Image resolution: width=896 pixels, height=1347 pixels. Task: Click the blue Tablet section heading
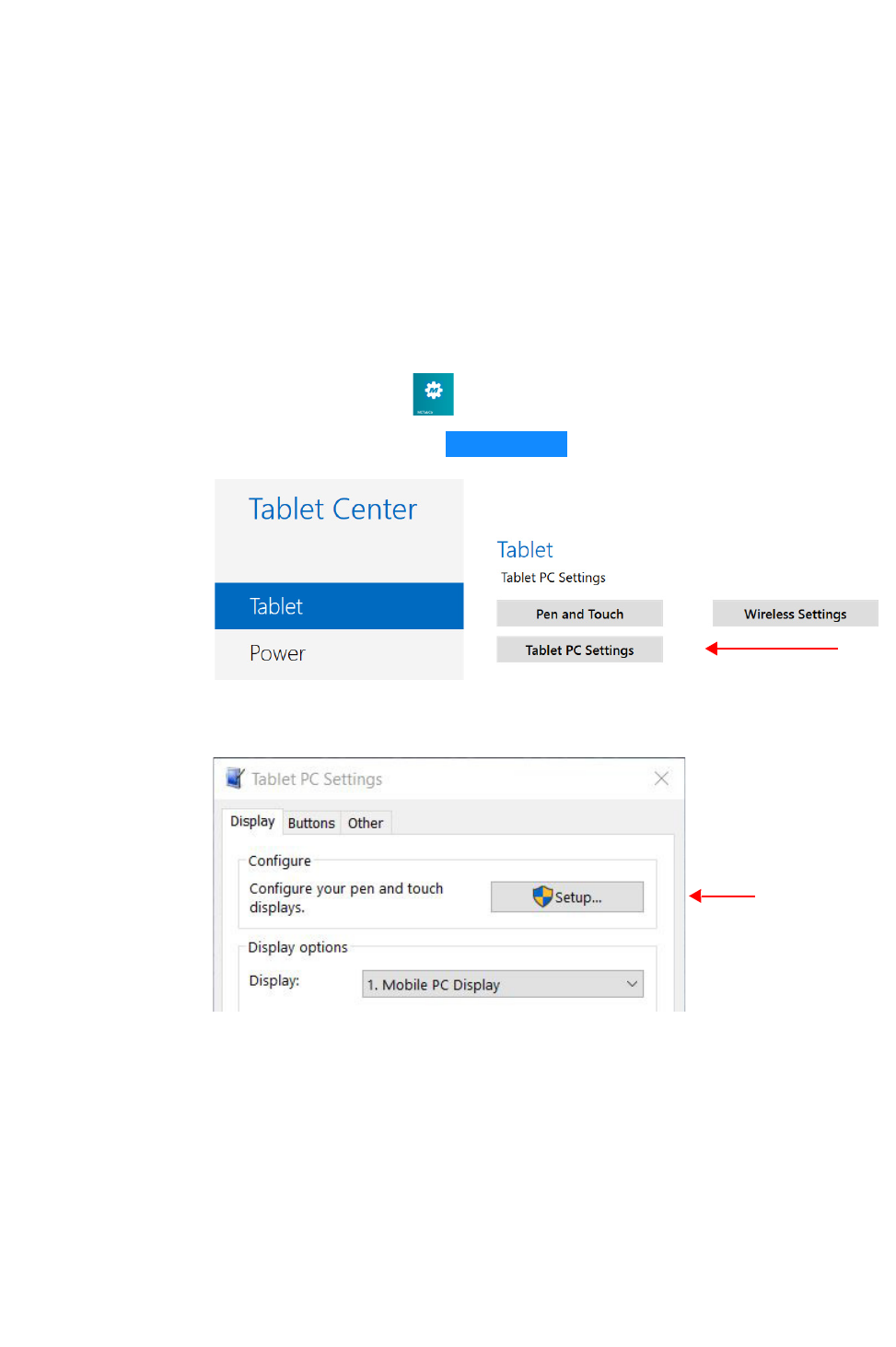[x=525, y=550]
